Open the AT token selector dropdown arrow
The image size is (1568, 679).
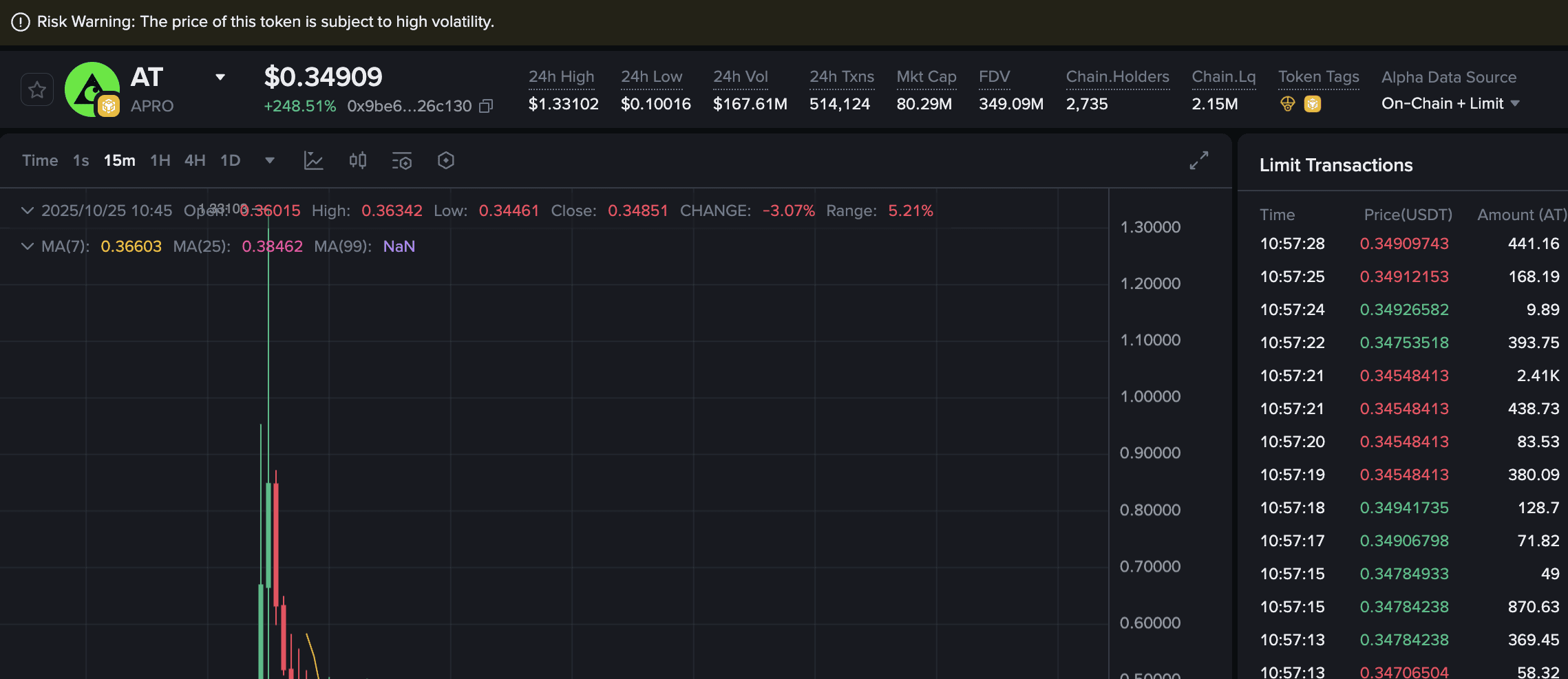pos(220,77)
